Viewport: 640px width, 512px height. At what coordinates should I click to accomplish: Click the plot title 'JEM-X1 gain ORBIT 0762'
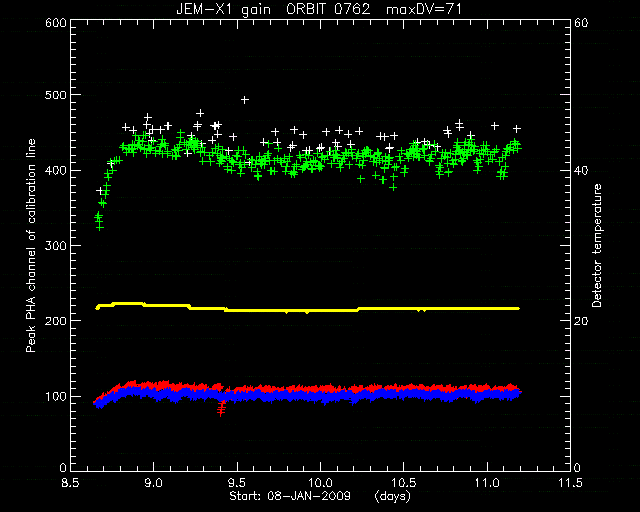tap(273, 9)
